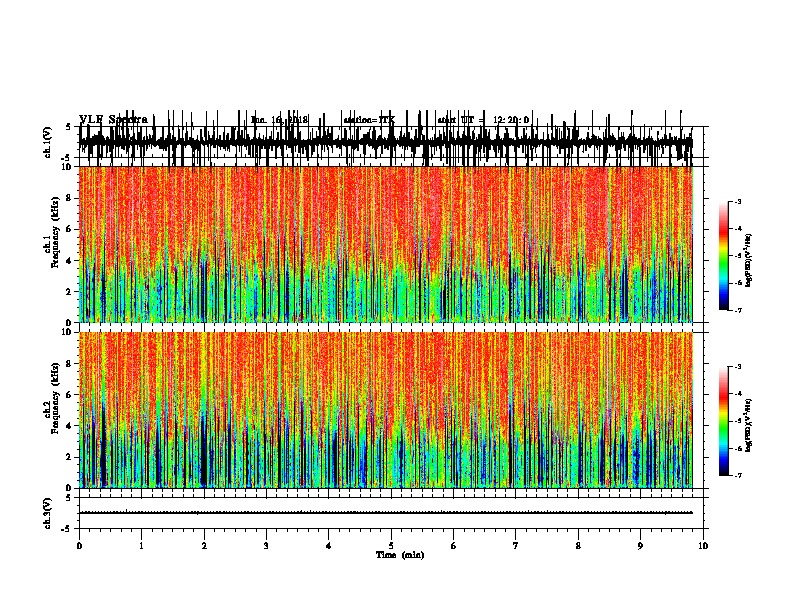Click the '-6' tick on ch.2 color bar
Image resolution: width=792 pixels, height=612 pixels.
(737, 448)
